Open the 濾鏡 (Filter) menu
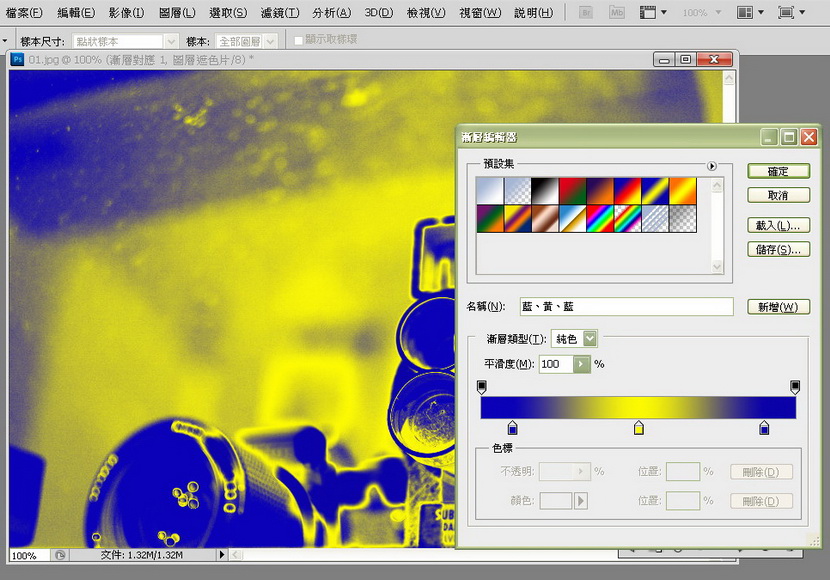Viewport: 830px width, 580px height. 279,13
